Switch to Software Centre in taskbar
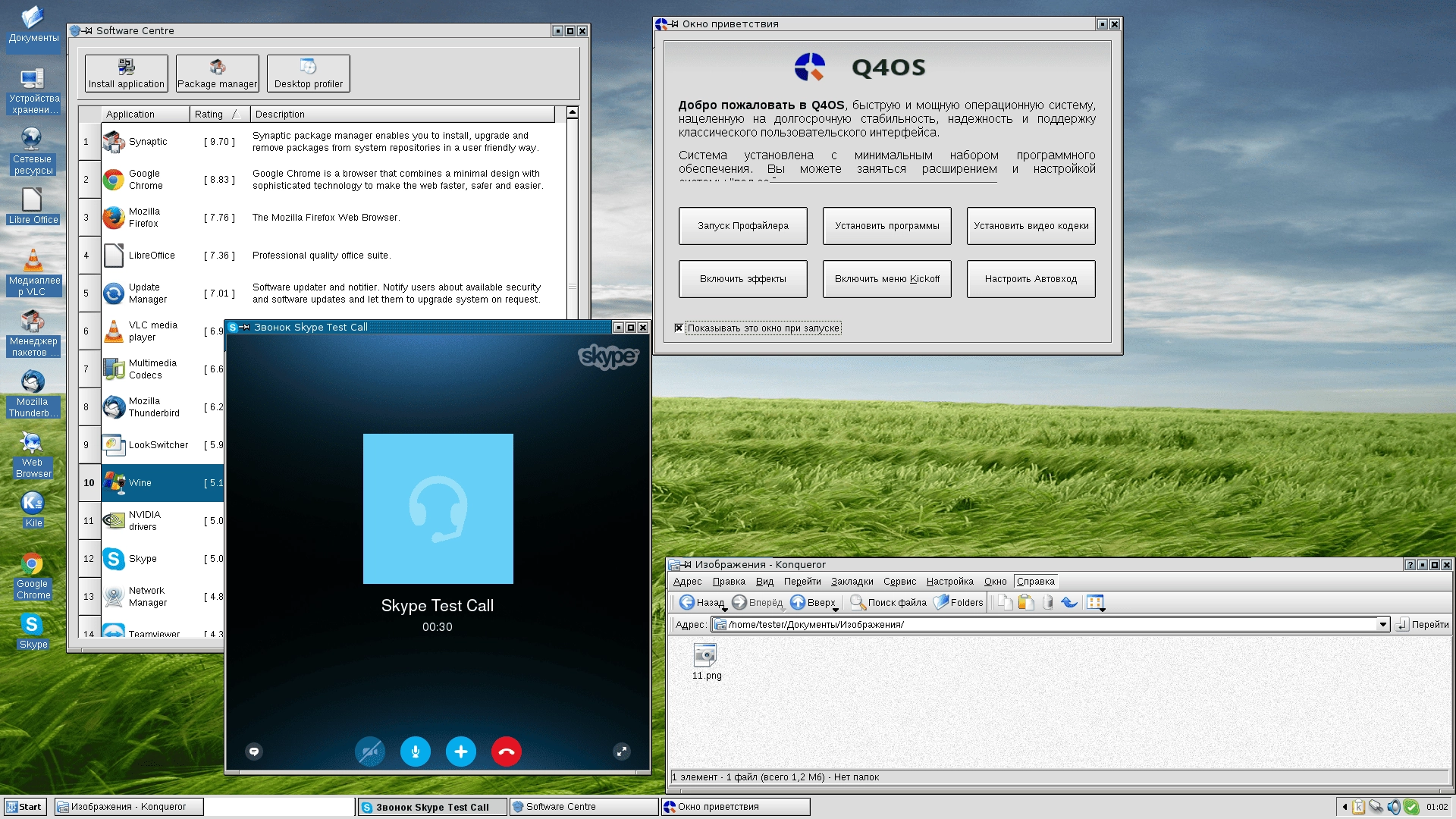This screenshot has width=1456, height=819. tap(584, 807)
